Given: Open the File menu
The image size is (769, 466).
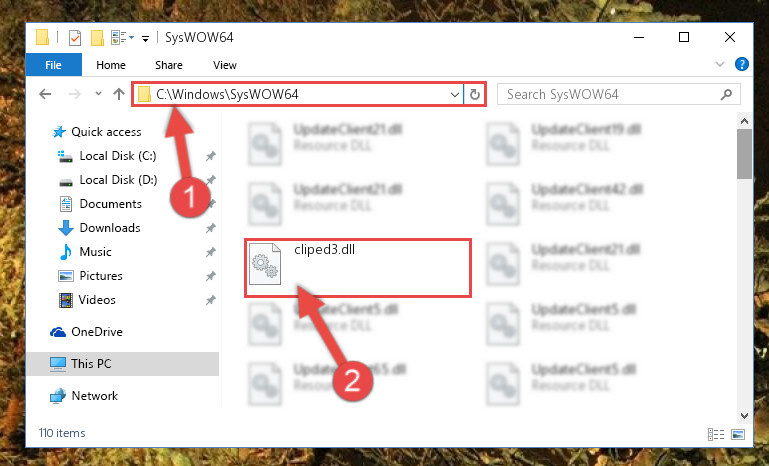Looking at the screenshot, I should point(53,65).
